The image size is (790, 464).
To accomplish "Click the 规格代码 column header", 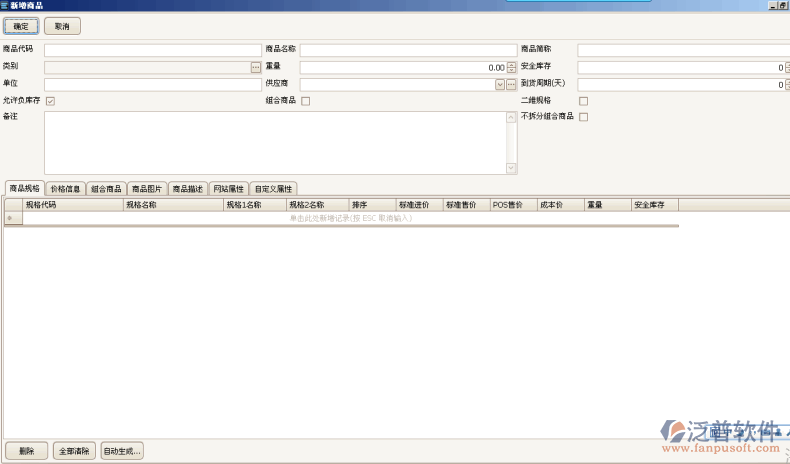I will (73, 205).
